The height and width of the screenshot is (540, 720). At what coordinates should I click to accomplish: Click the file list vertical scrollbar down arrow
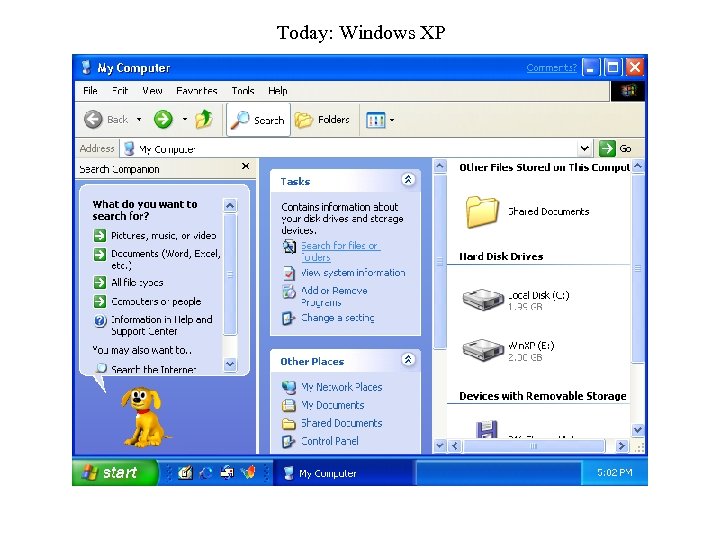pos(638,430)
